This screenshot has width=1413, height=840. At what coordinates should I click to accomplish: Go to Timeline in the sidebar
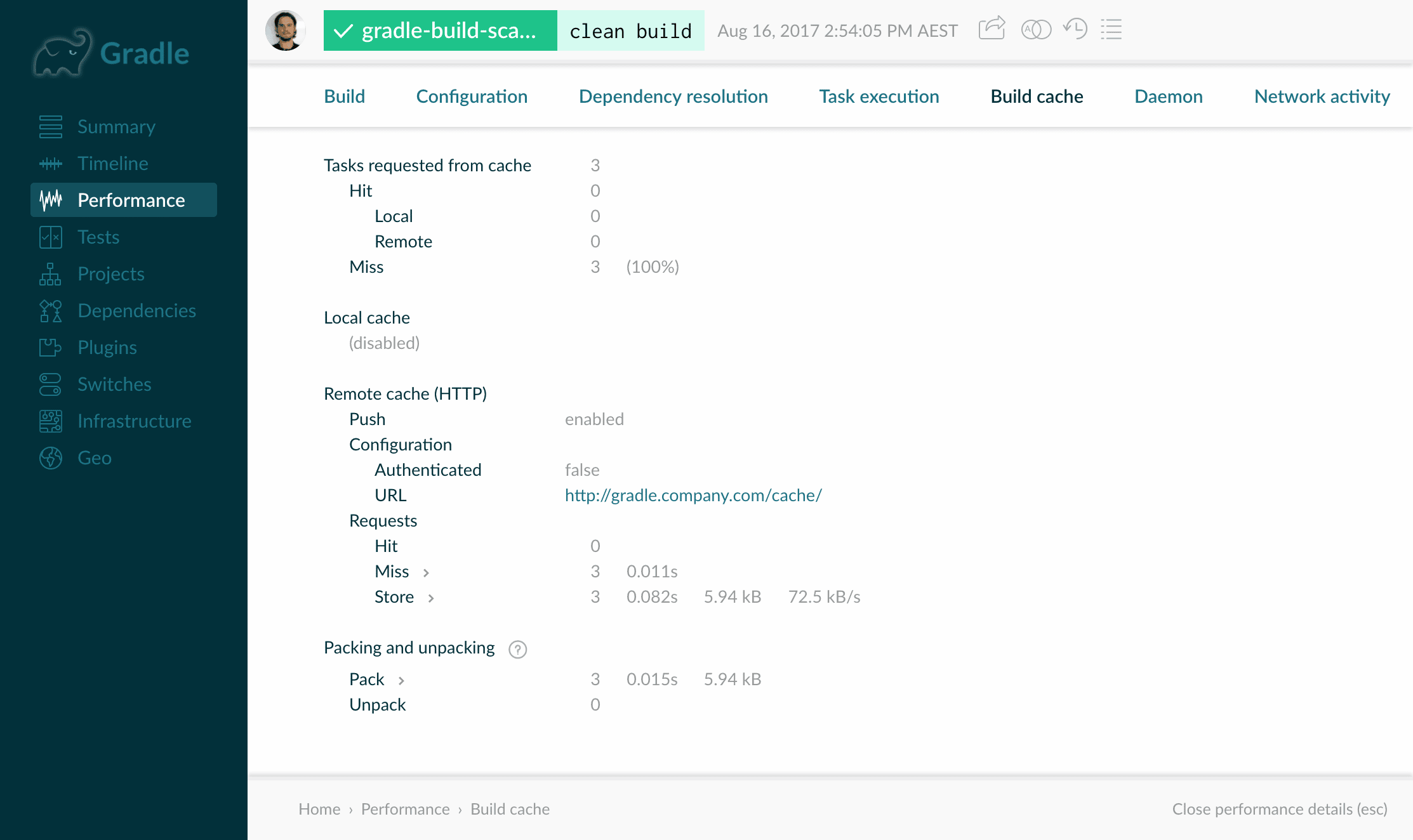(x=113, y=164)
